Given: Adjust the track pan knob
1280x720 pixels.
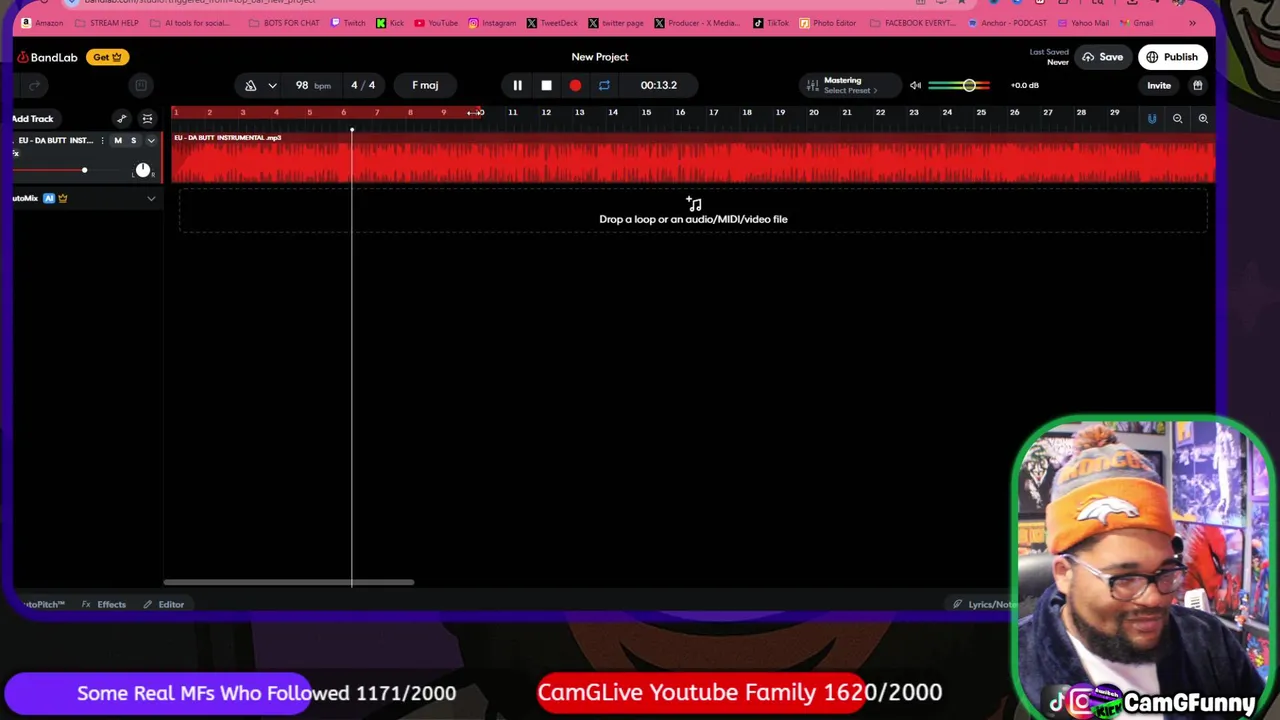Looking at the screenshot, I should pyautogui.click(x=143, y=170).
